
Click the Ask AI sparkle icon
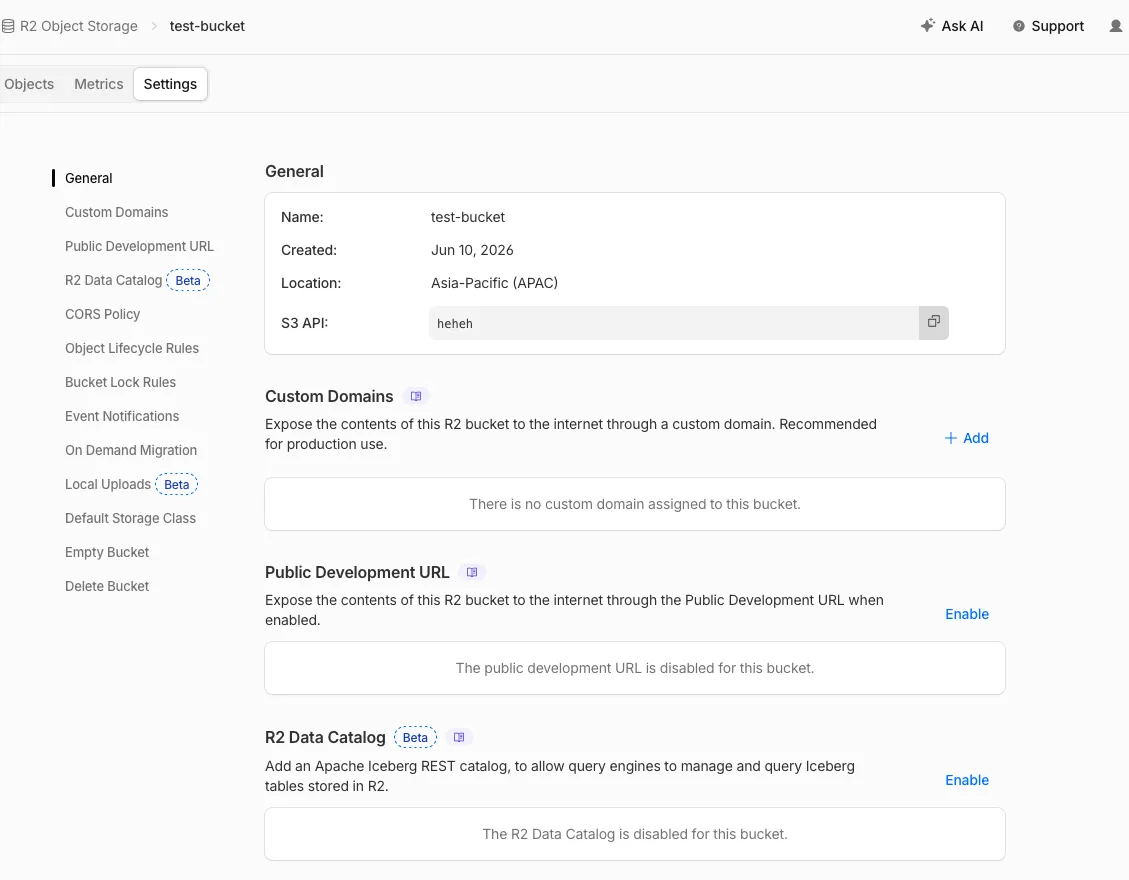pos(927,25)
